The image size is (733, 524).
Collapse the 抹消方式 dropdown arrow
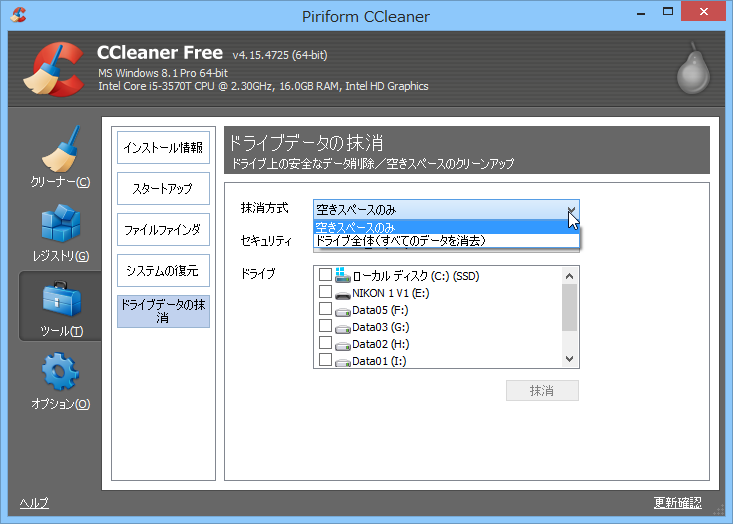point(571,210)
